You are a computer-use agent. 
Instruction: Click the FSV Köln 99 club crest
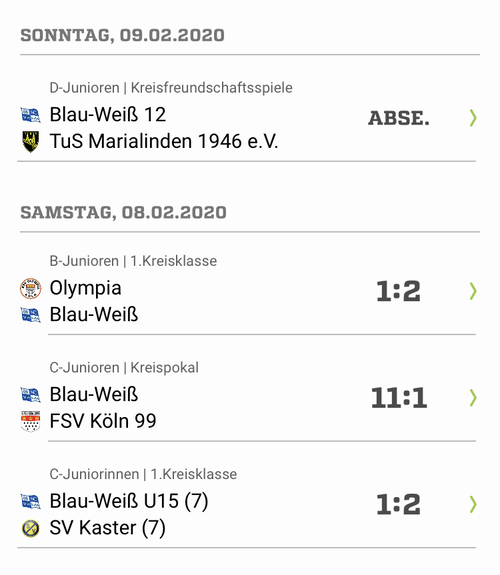(x=30, y=421)
